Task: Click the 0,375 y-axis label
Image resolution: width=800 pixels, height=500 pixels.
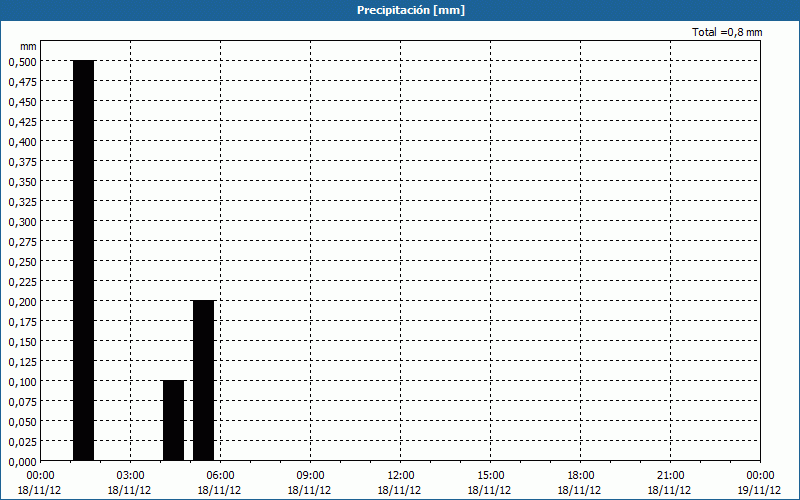Action: [23, 162]
